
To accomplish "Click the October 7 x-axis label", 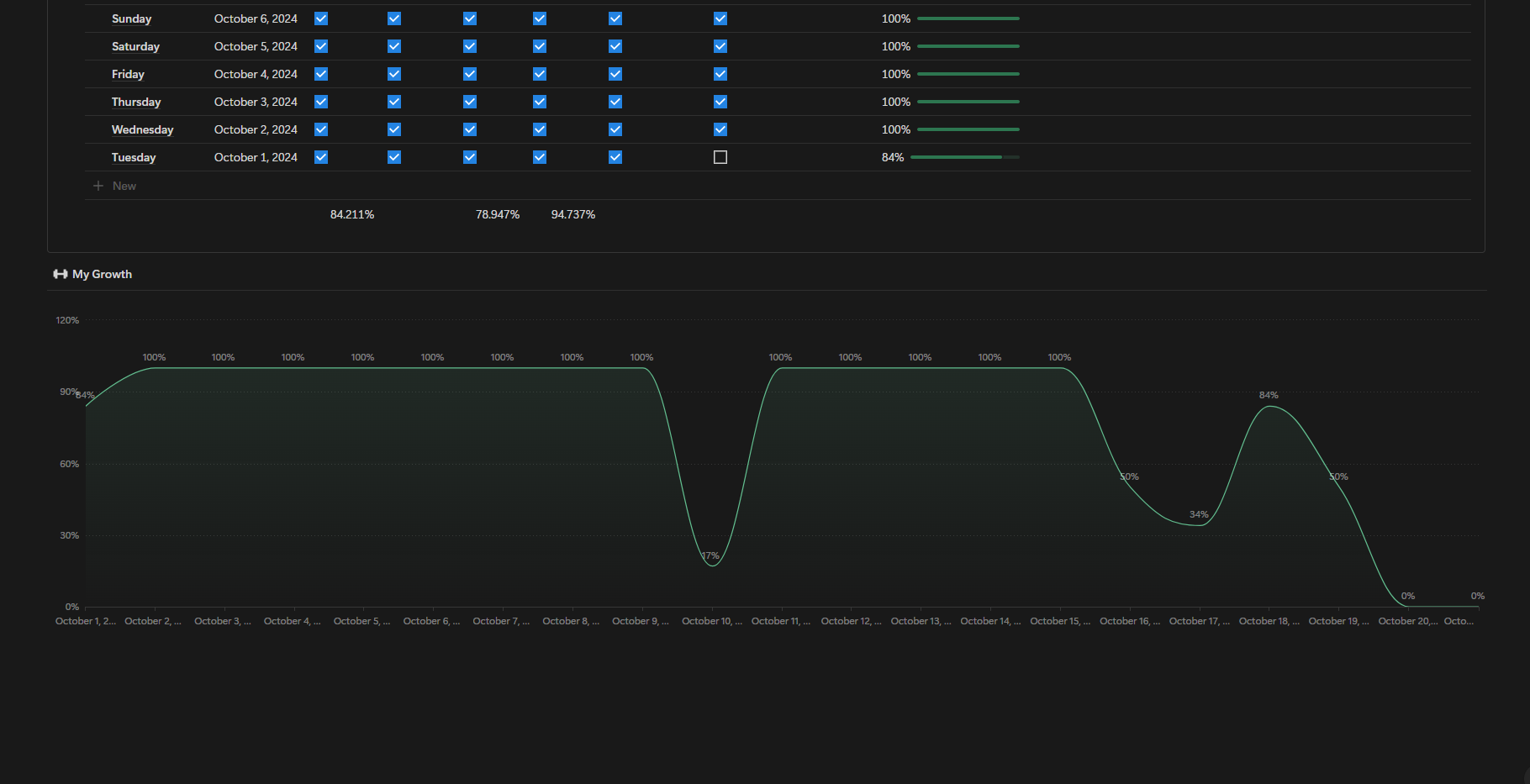I will [x=501, y=621].
